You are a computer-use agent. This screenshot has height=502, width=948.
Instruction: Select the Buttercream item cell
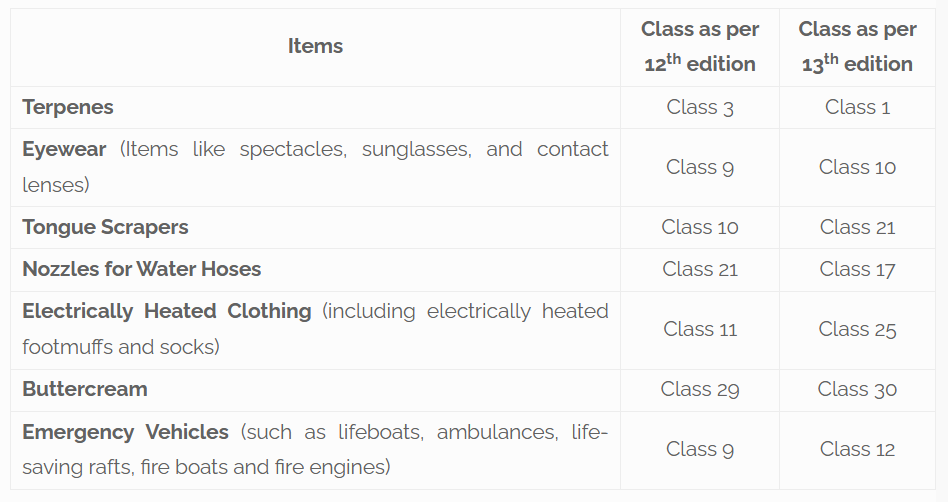pyautogui.click(x=85, y=389)
